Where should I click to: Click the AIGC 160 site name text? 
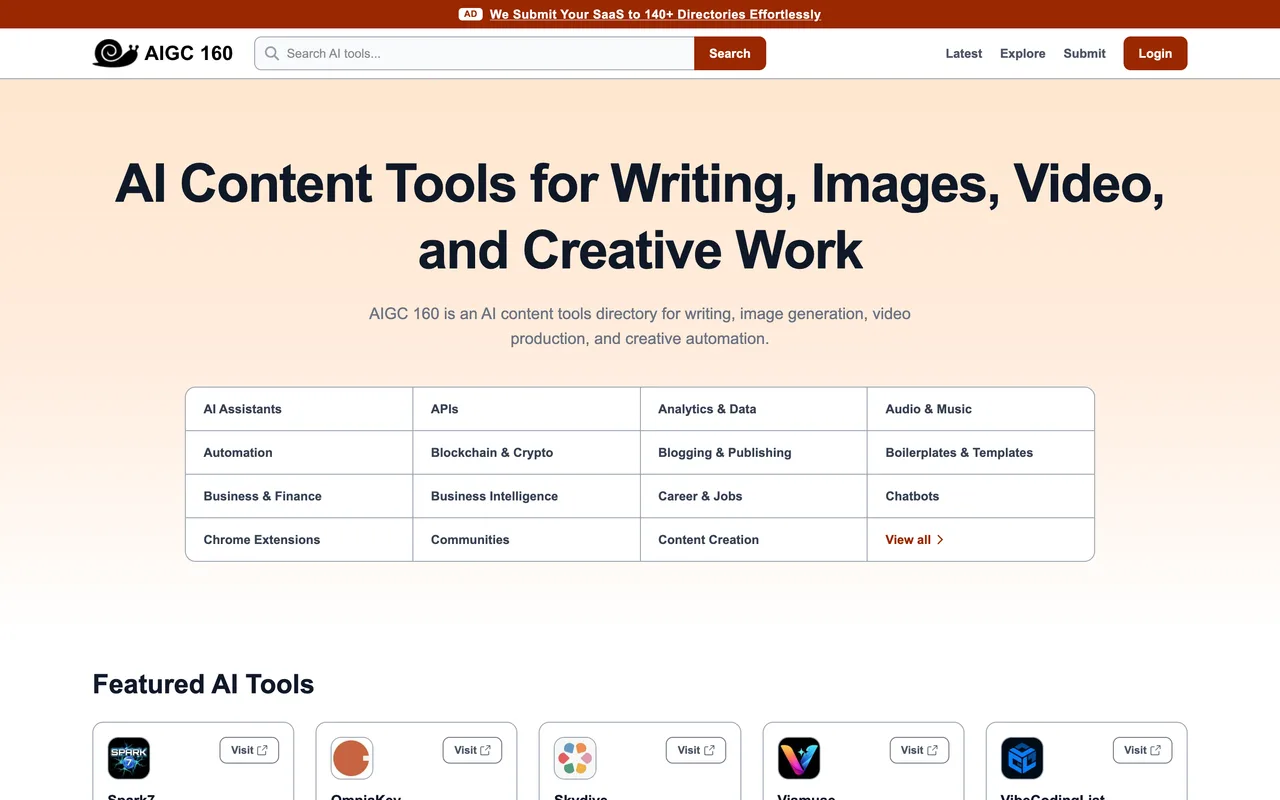tap(189, 53)
